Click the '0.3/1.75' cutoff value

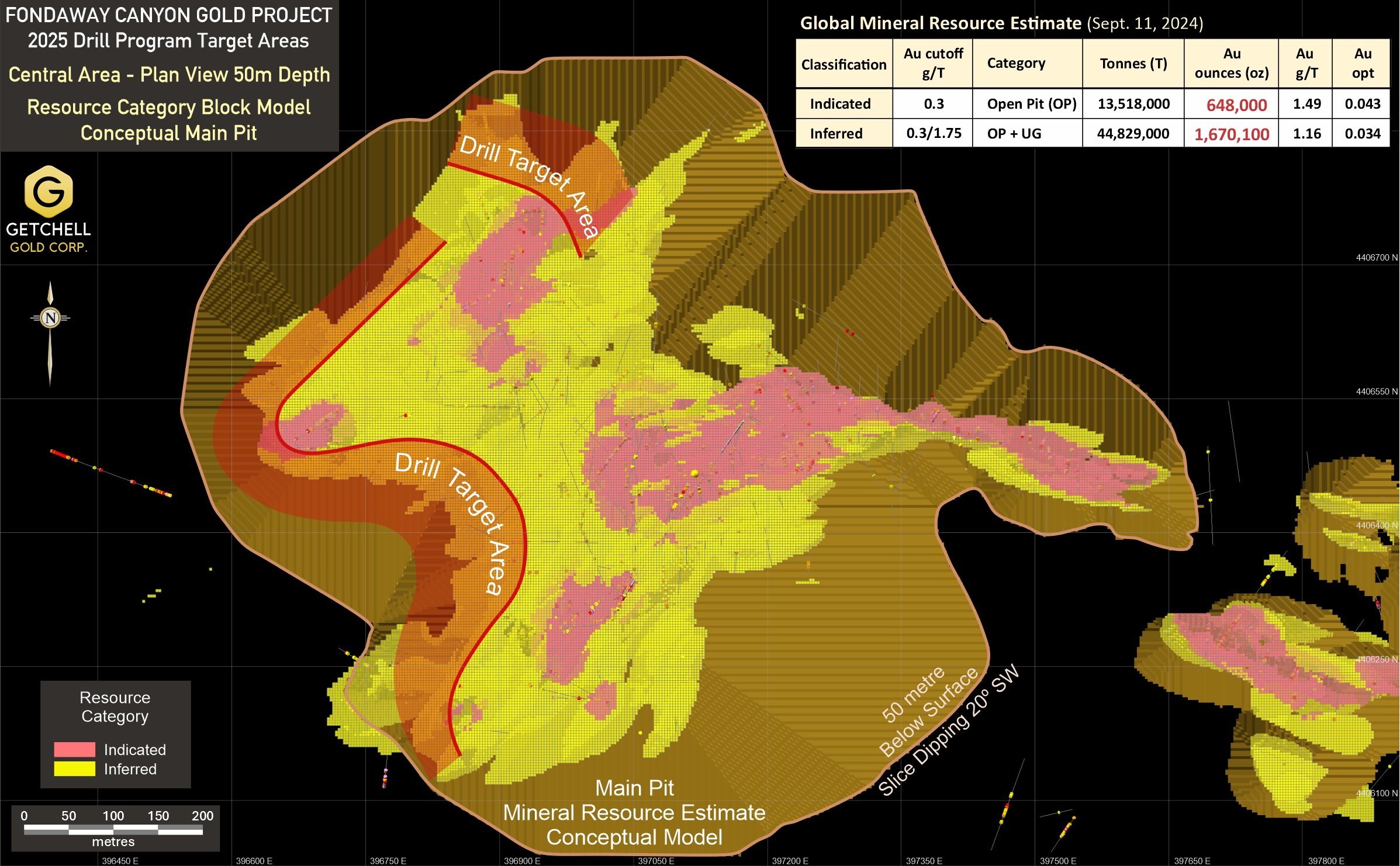934,133
